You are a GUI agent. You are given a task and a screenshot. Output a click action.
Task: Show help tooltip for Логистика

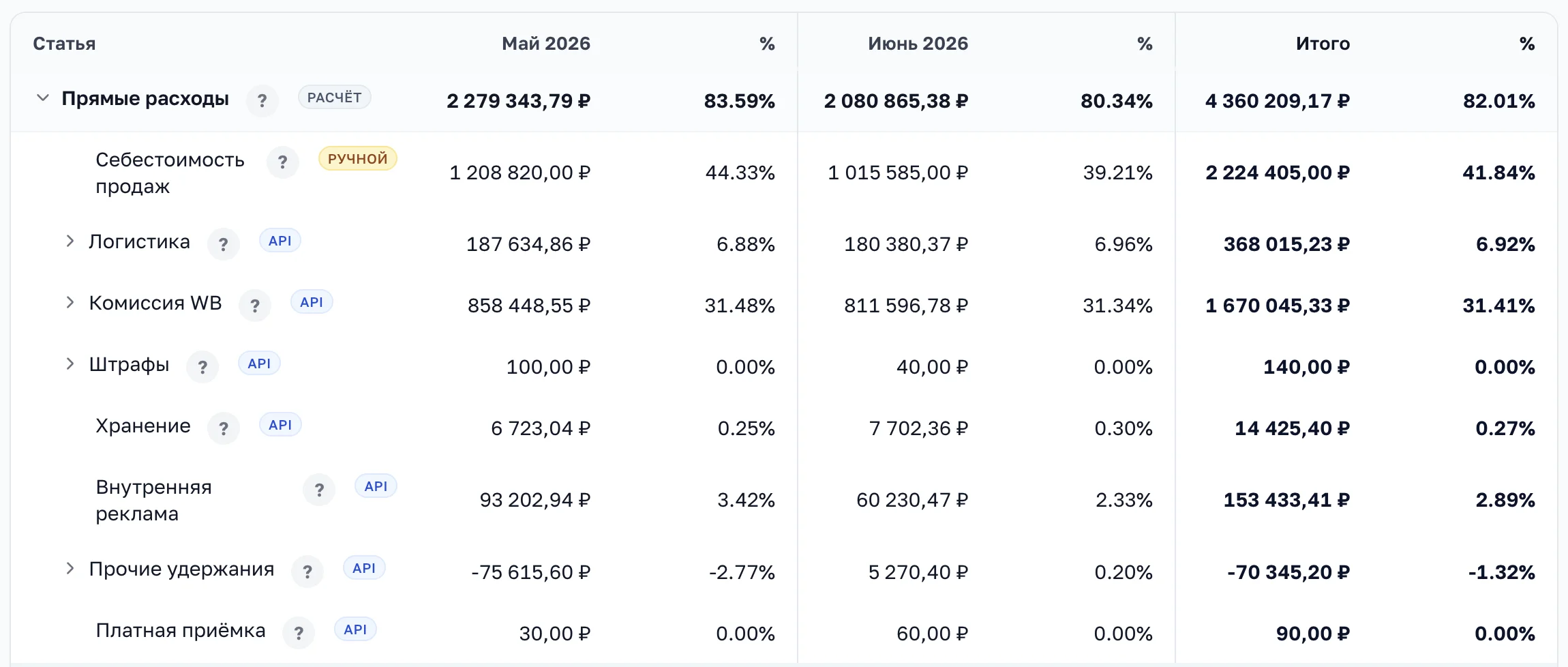click(x=223, y=244)
